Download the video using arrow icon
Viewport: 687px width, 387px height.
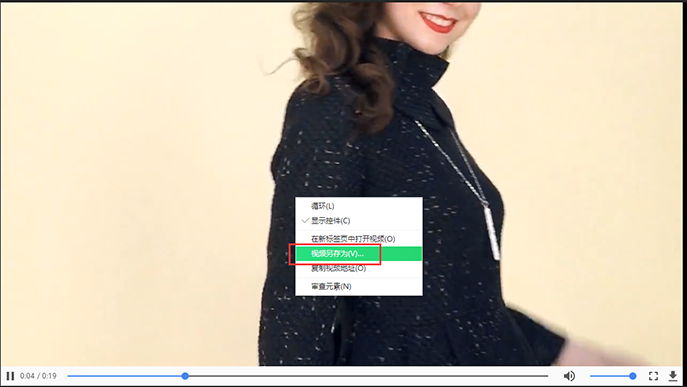[673, 376]
